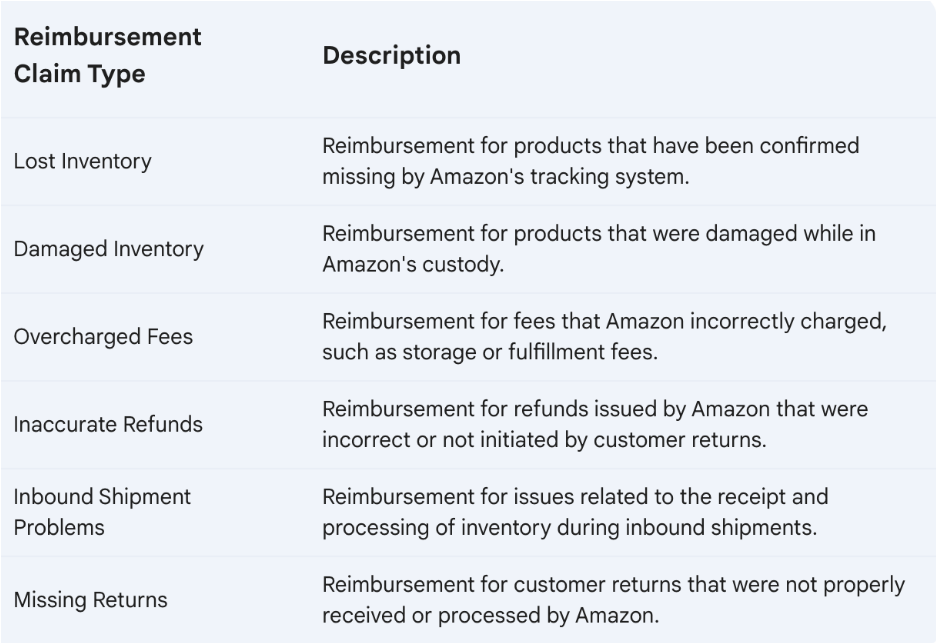
Task: Click the Description column header
Action: 392,56
